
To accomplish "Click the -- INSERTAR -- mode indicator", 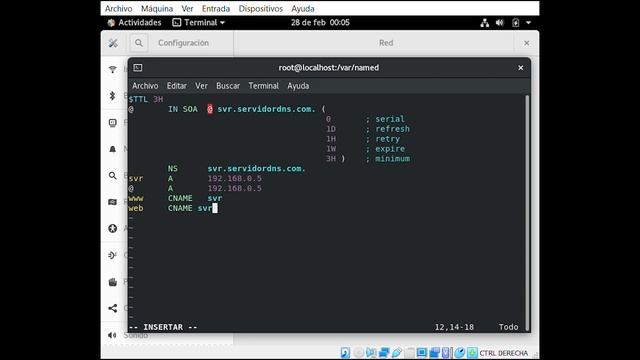I will point(163,327).
